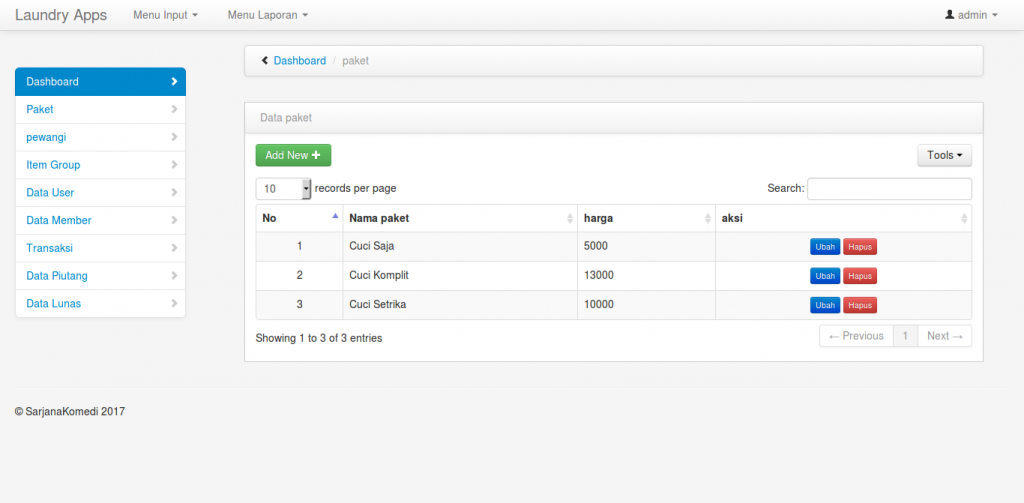Click the 5000 price cell
Image resolution: width=1024 pixels, height=503 pixels.
point(647,247)
